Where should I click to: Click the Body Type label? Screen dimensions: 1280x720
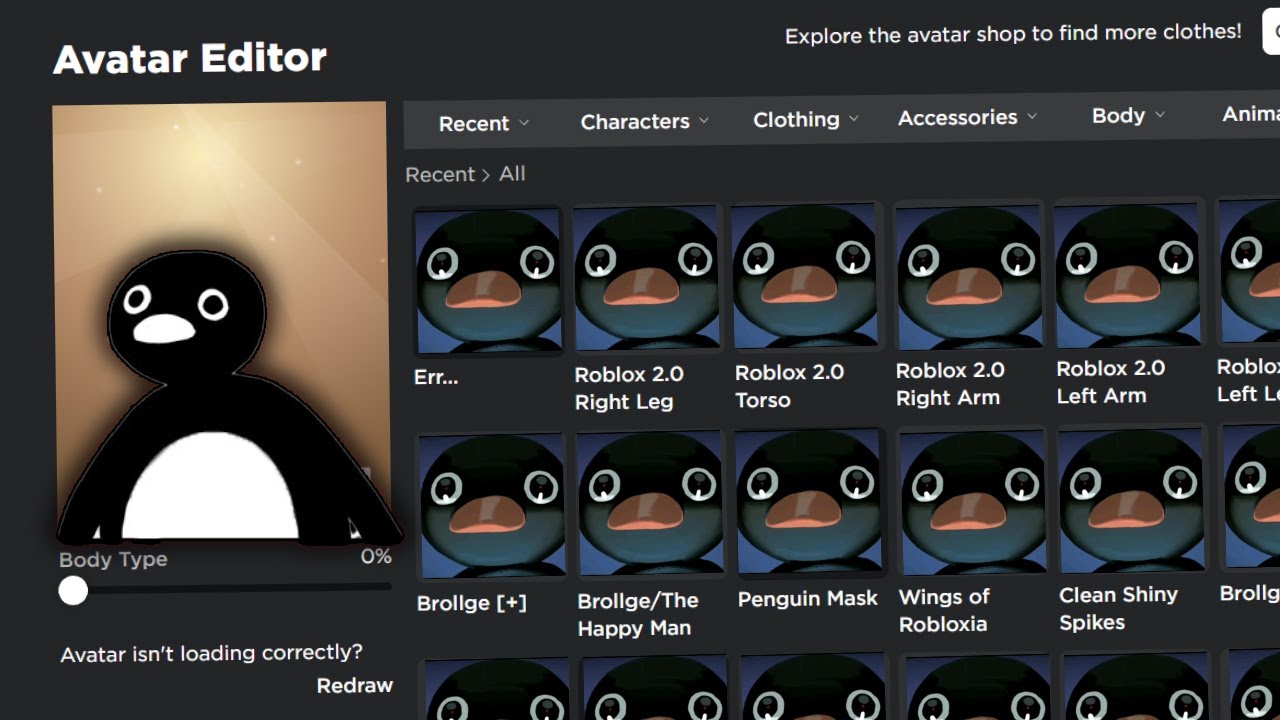coord(113,559)
